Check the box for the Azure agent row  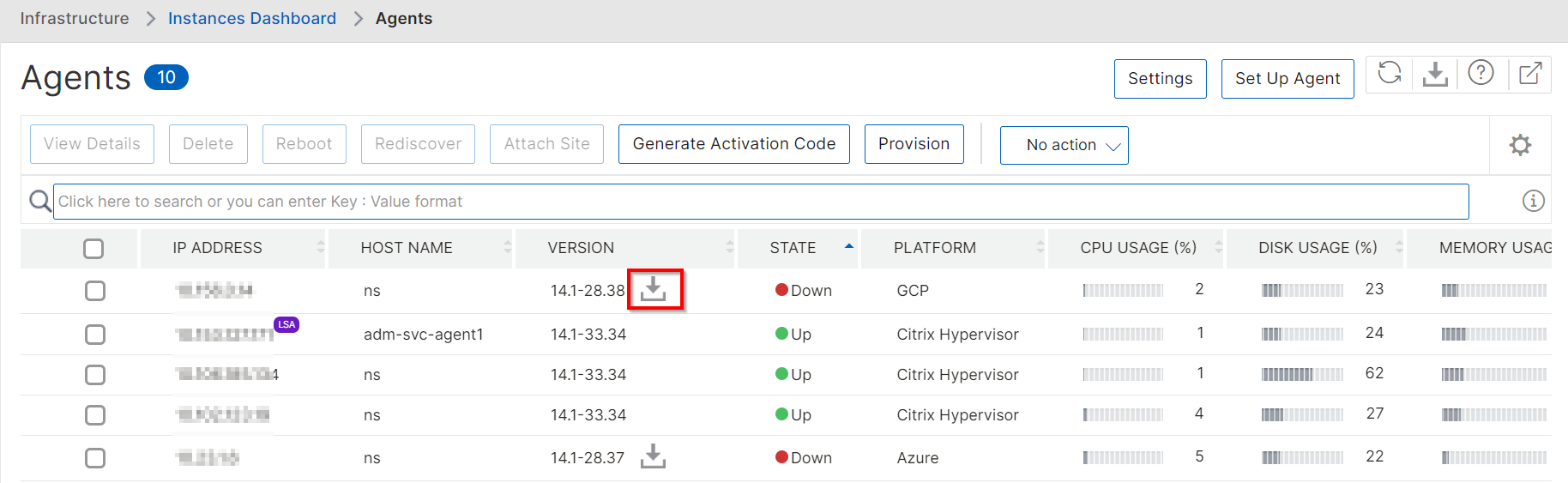coord(95,458)
